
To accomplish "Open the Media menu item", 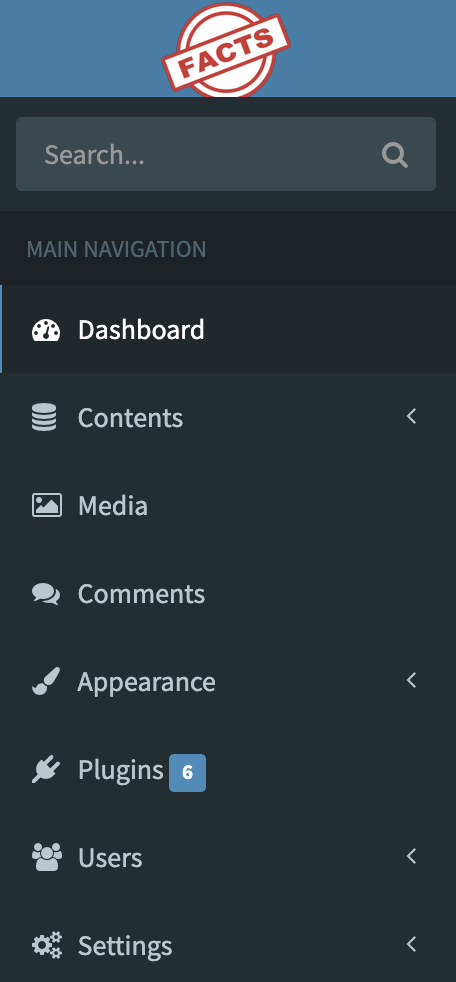I will tap(228, 505).
